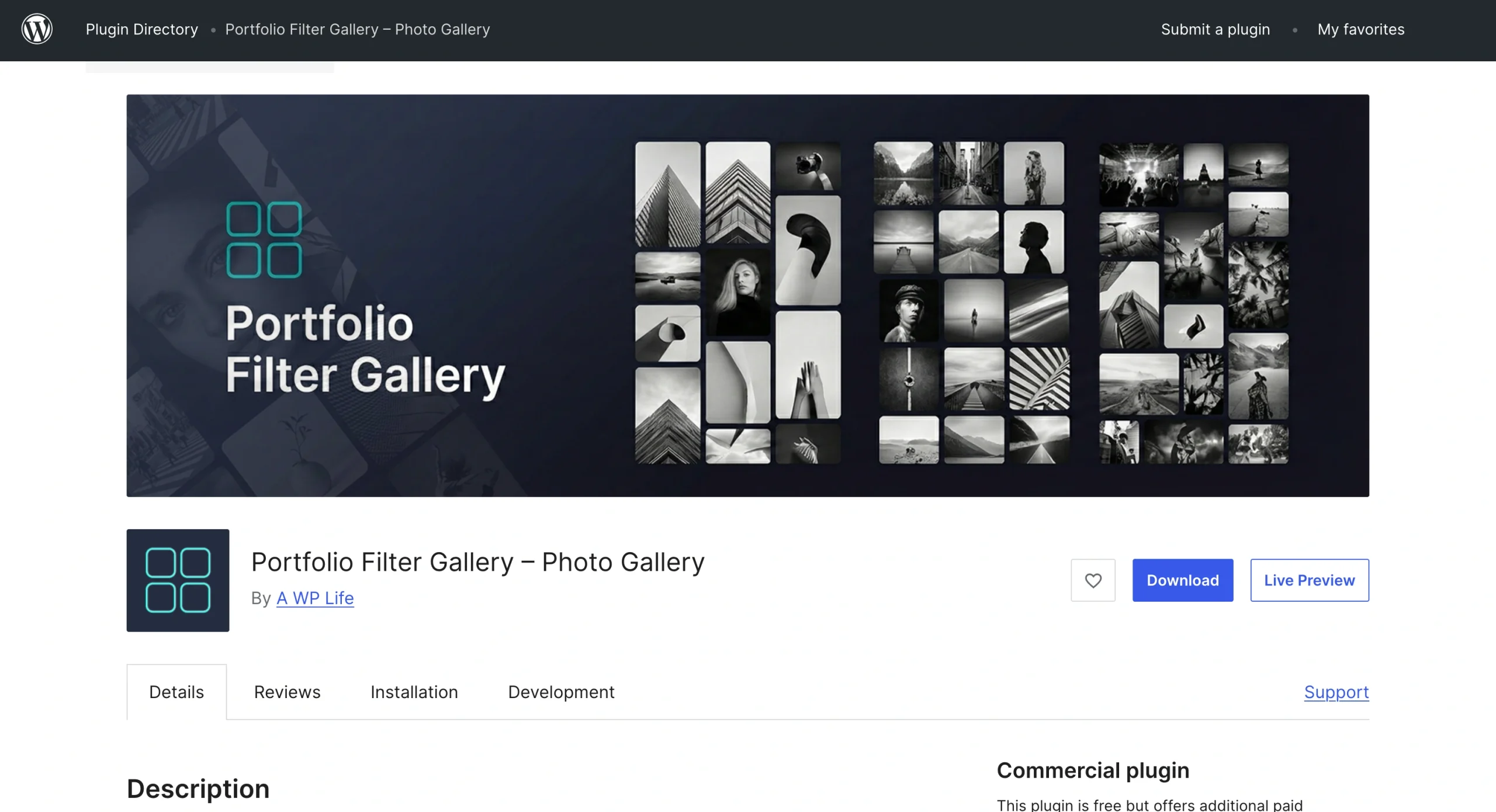
Task: Visit author A WP Life profile
Action: (x=315, y=598)
